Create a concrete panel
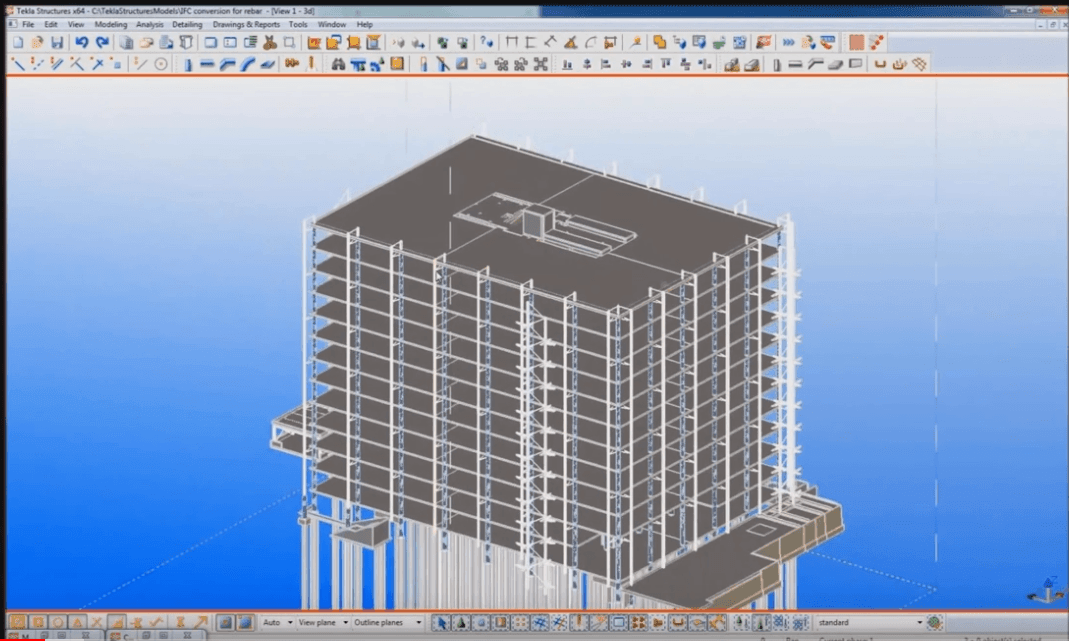 coord(855,64)
